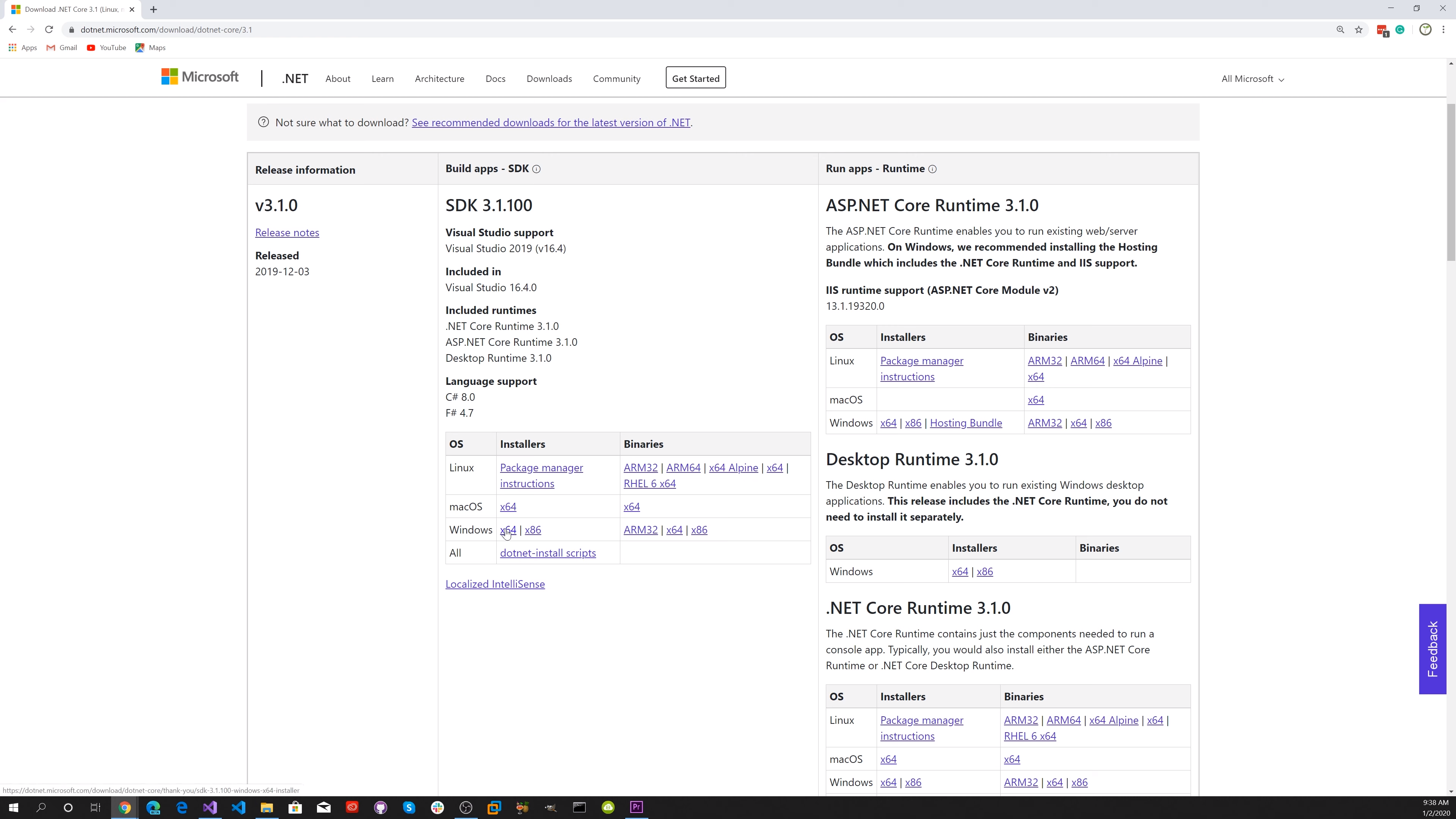The image size is (1456, 819).
Task: Open Skype from the taskbar
Action: point(409,807)
